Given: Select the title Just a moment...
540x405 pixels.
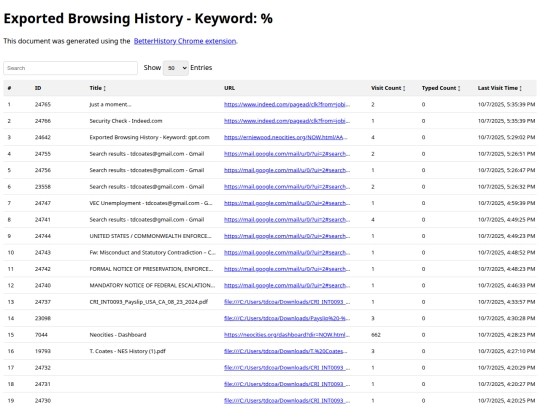Looking at the screenshot, I should pos(110,104).
